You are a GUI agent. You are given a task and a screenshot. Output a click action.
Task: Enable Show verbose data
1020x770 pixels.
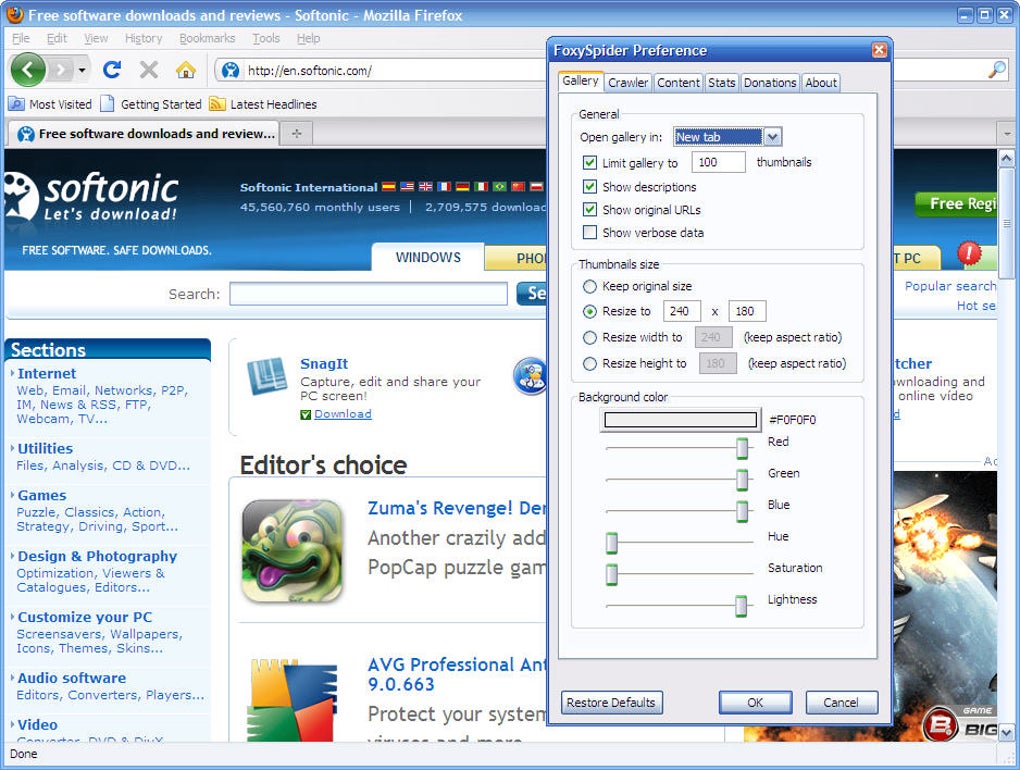click(x=590, y=232)
